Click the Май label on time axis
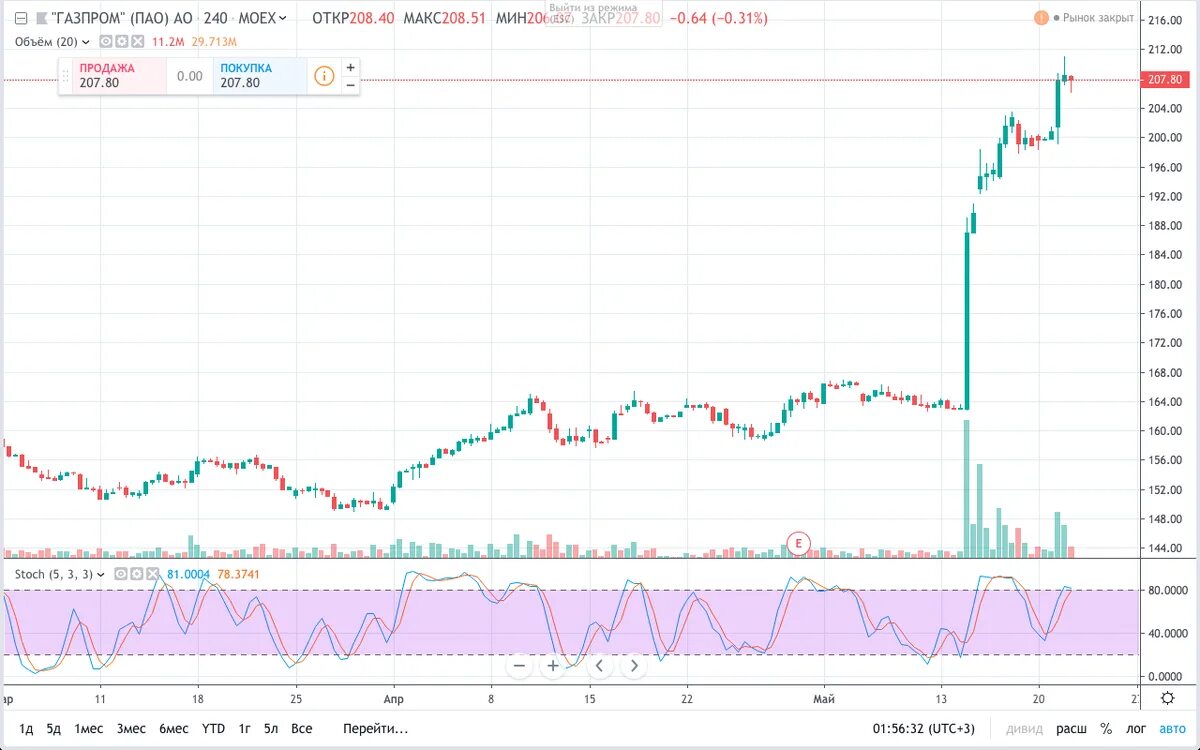The image size is (1200, 750). coord(824,698)
